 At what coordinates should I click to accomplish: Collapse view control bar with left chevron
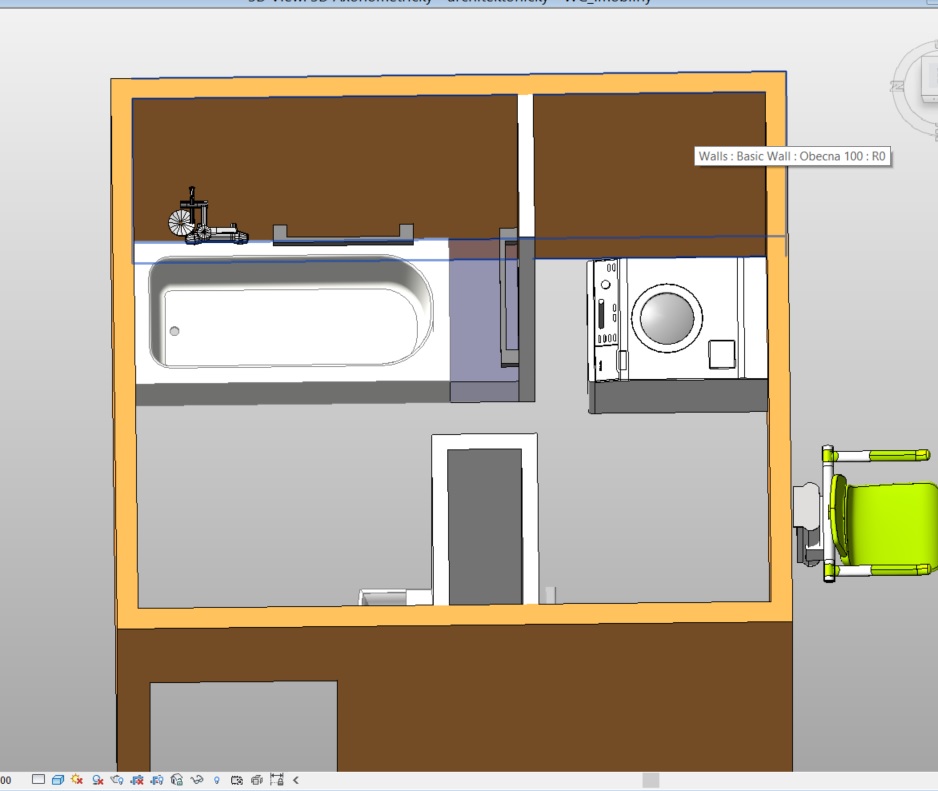tap(296, 780)
